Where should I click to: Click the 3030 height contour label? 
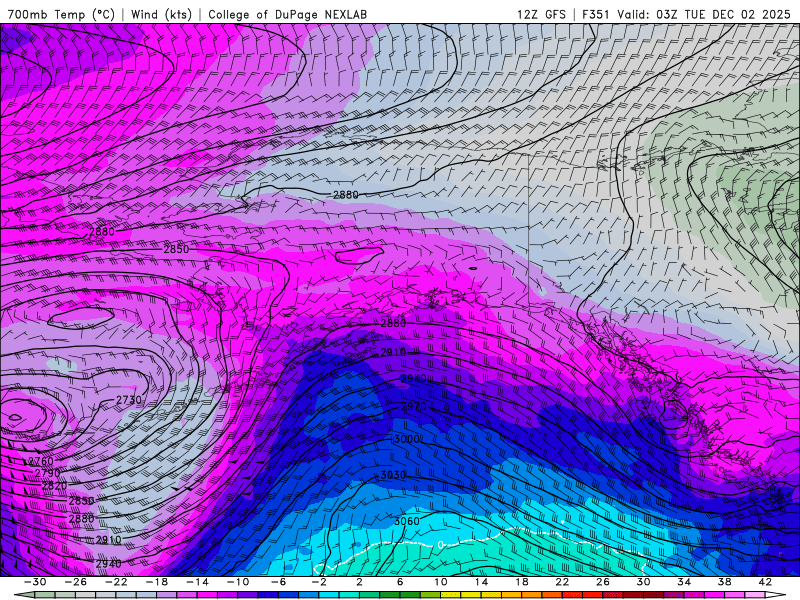(x=393, y=475)
